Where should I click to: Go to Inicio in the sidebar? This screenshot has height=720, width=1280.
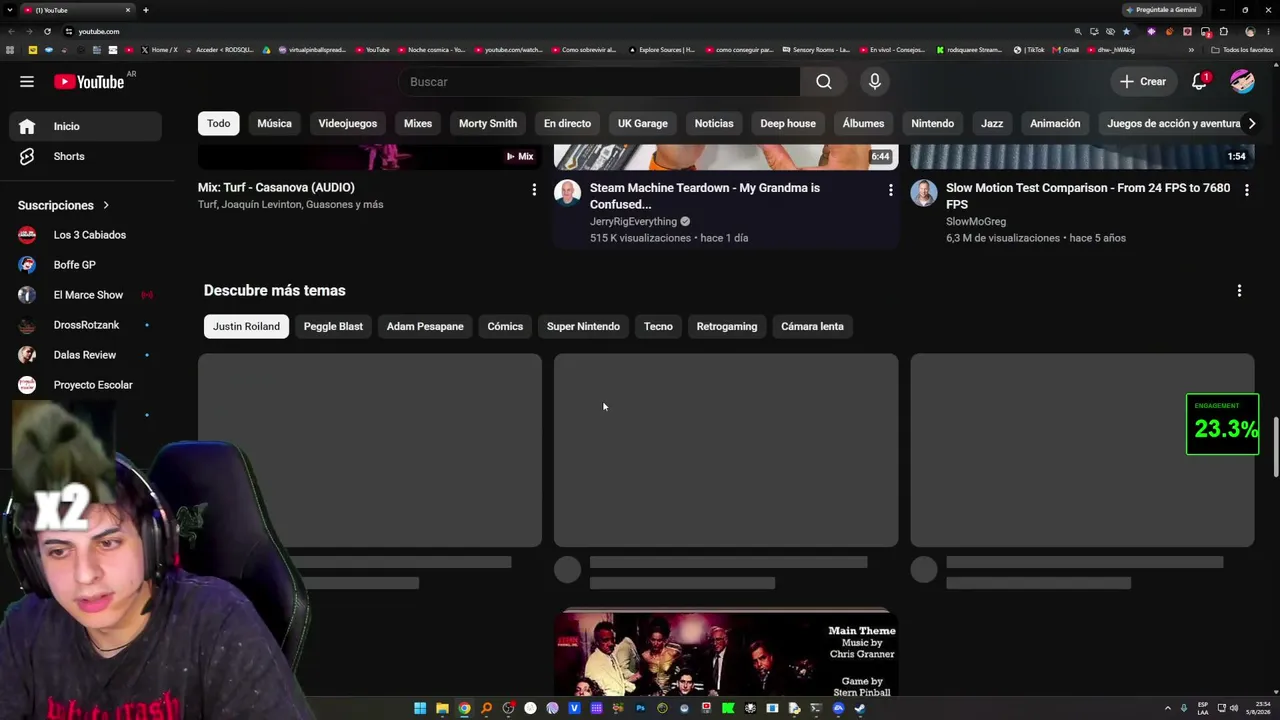tap(86, 127)
